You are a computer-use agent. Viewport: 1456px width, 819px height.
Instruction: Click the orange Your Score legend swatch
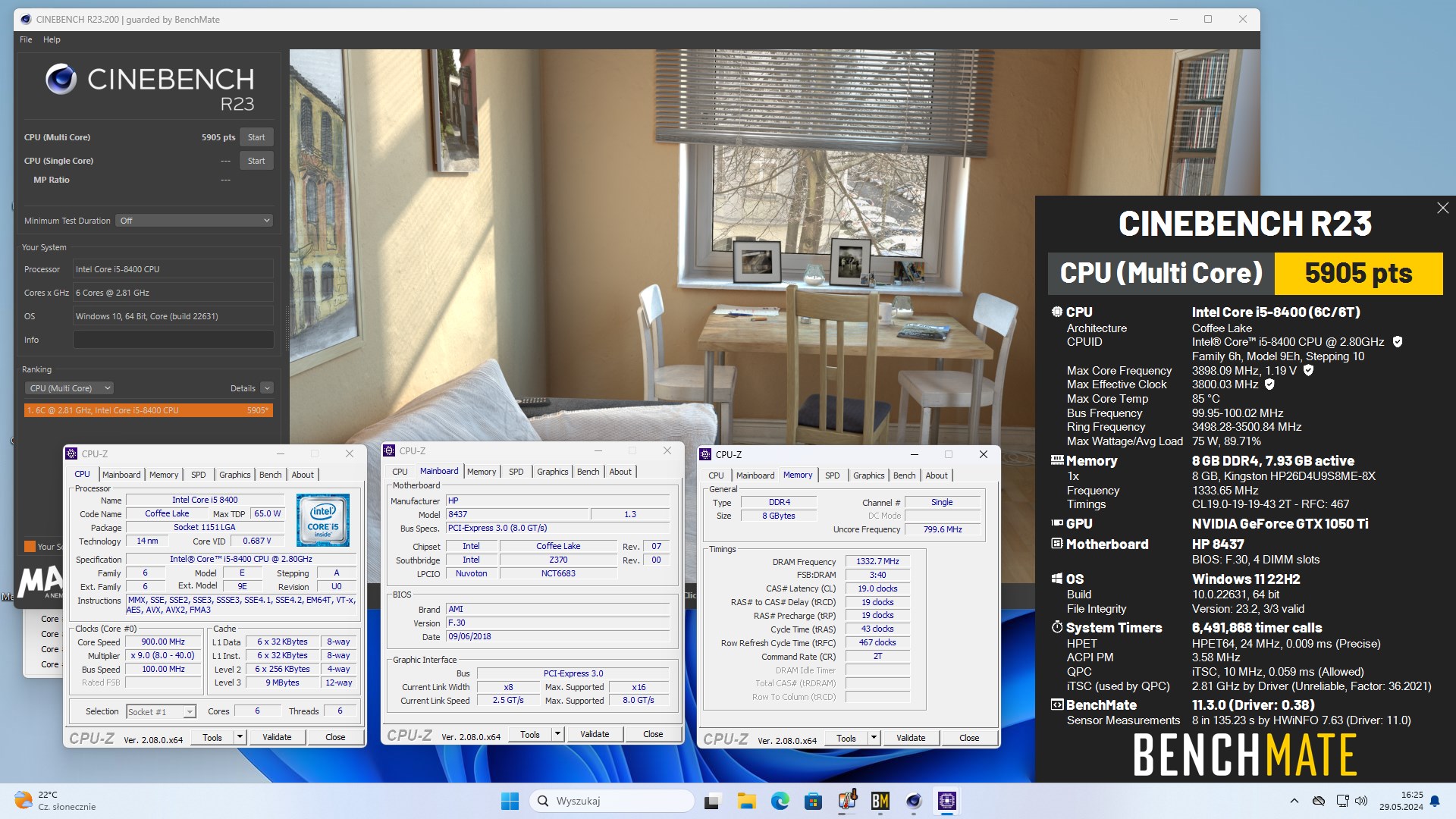[x=30, y=547]
